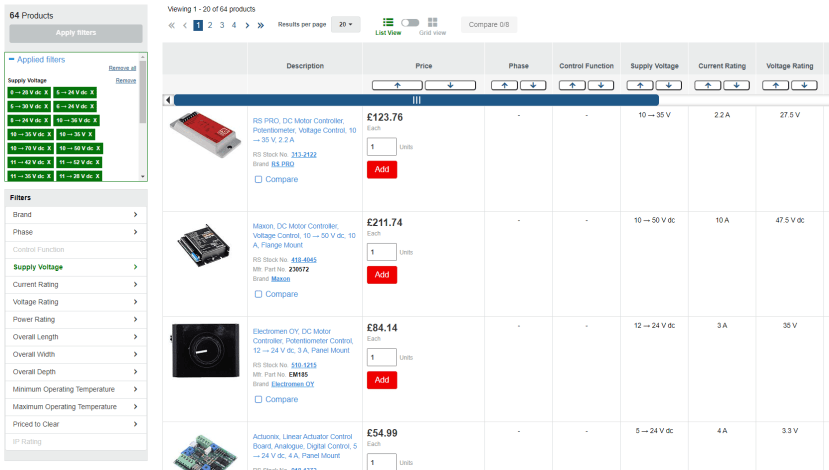Sort Control Function descending

(x=601, y=85)
